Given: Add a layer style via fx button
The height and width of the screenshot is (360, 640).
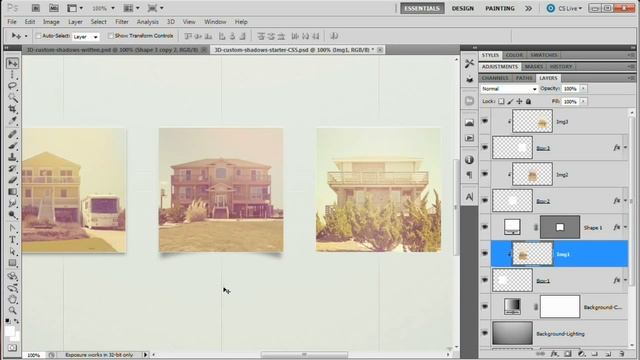Looking at the screenshot, I should click(554, 354).
